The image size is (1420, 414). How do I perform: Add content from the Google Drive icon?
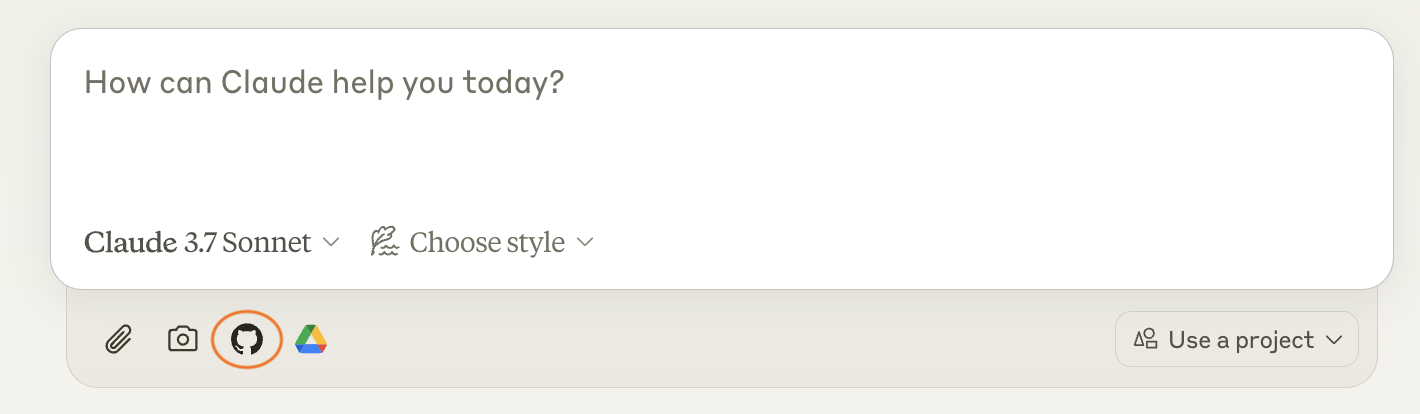(311, 340)
